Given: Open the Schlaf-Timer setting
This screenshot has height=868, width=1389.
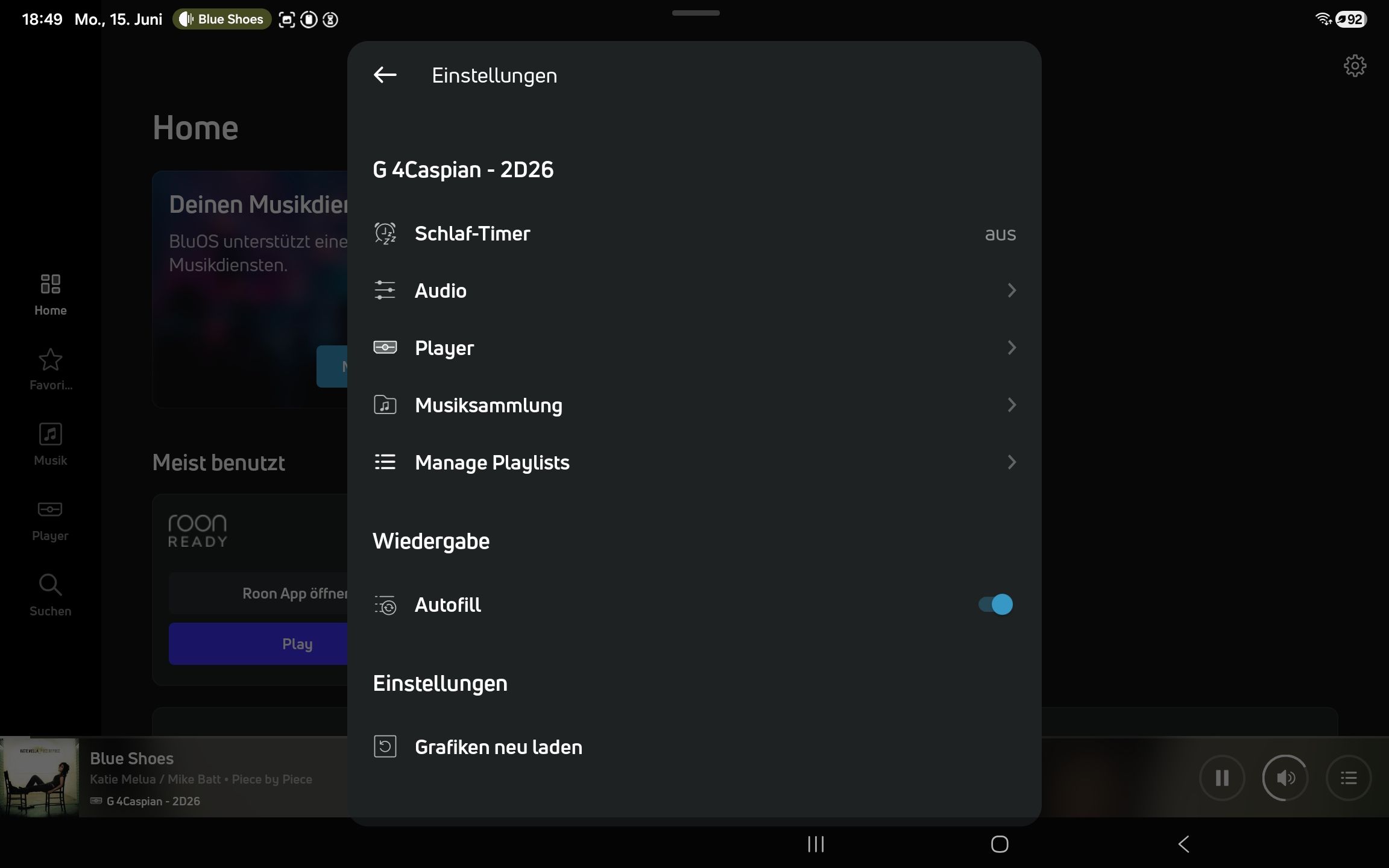Looking at the screenshot, I should [x=694, y=233].
